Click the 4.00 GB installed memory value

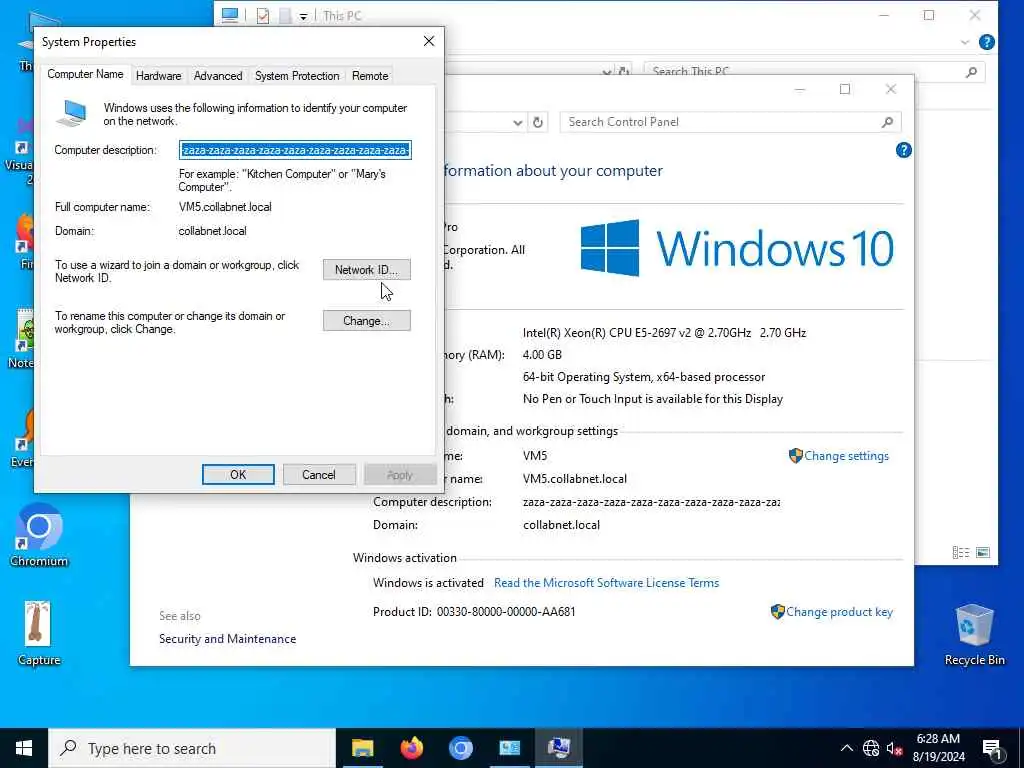(x=542, y=355)
